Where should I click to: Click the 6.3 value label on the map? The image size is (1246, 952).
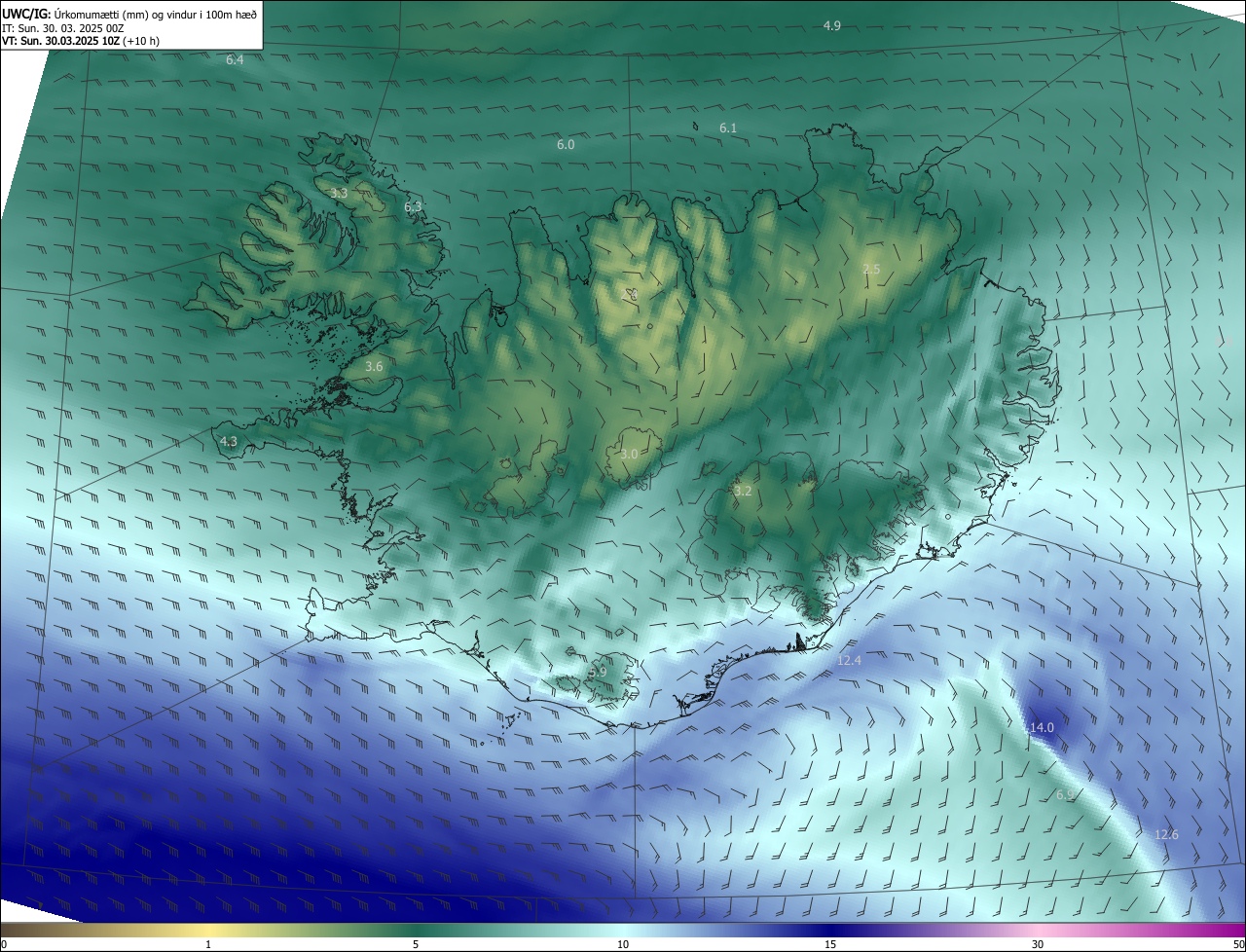click(x=413, y=206)
